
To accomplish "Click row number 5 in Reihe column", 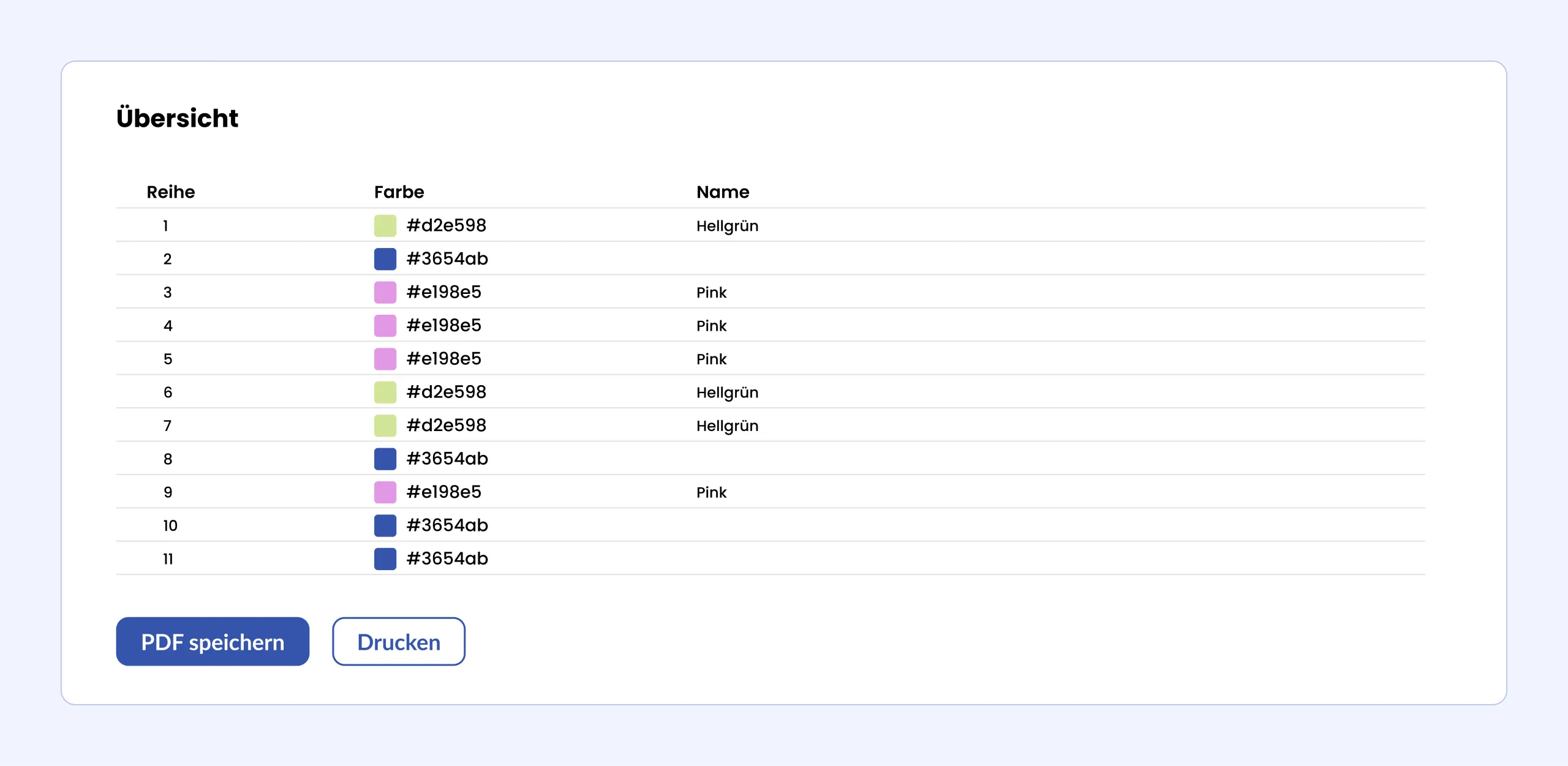I will tap(168, 359).
